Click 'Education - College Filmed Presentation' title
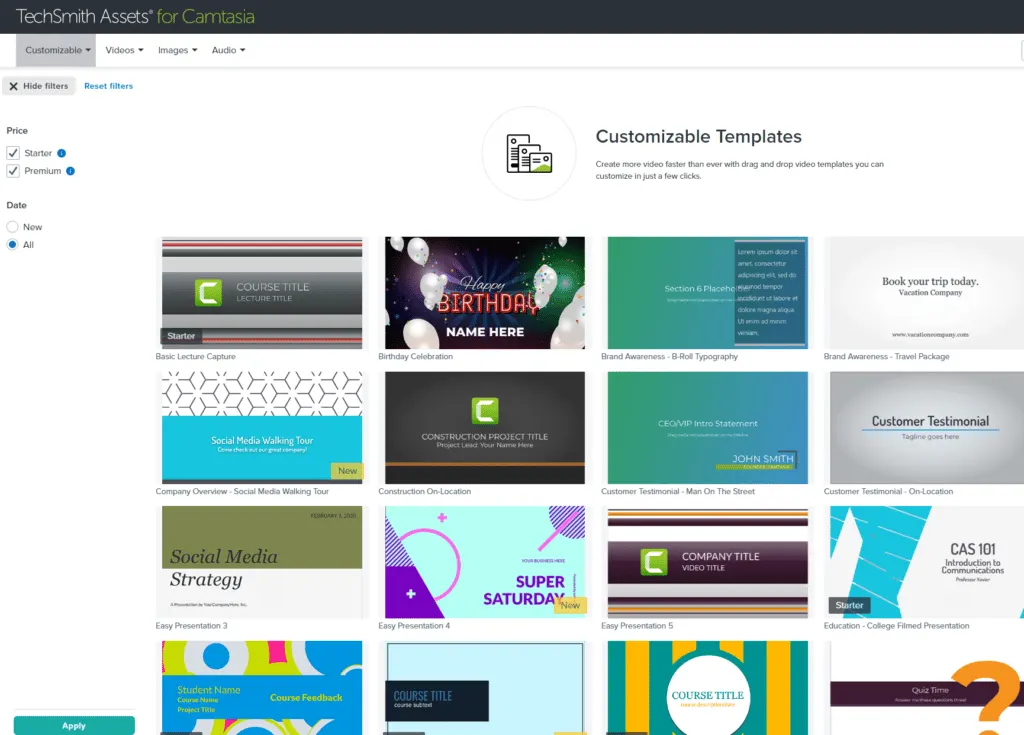Image resolution: width=1024 pixels, height=735 pixels. [896, 626]
